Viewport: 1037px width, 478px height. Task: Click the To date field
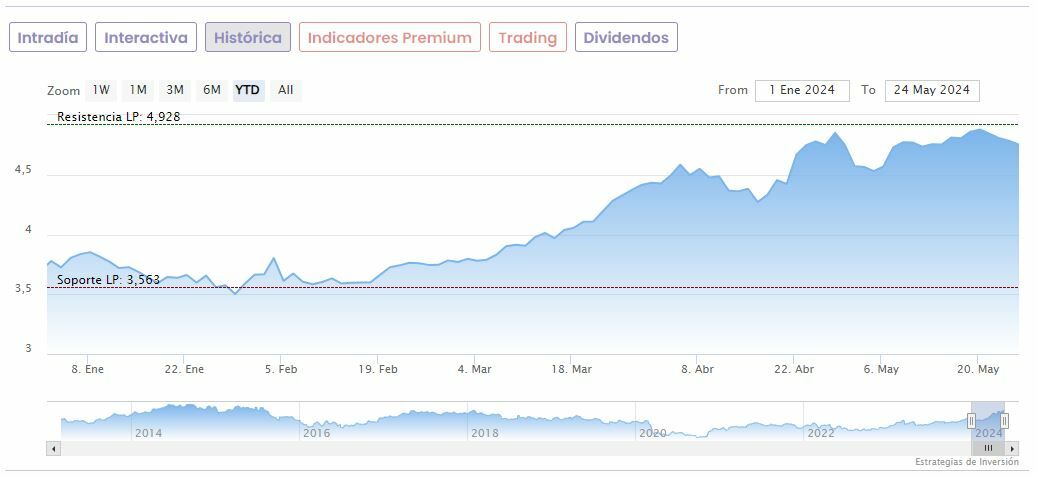coord(932,90)
